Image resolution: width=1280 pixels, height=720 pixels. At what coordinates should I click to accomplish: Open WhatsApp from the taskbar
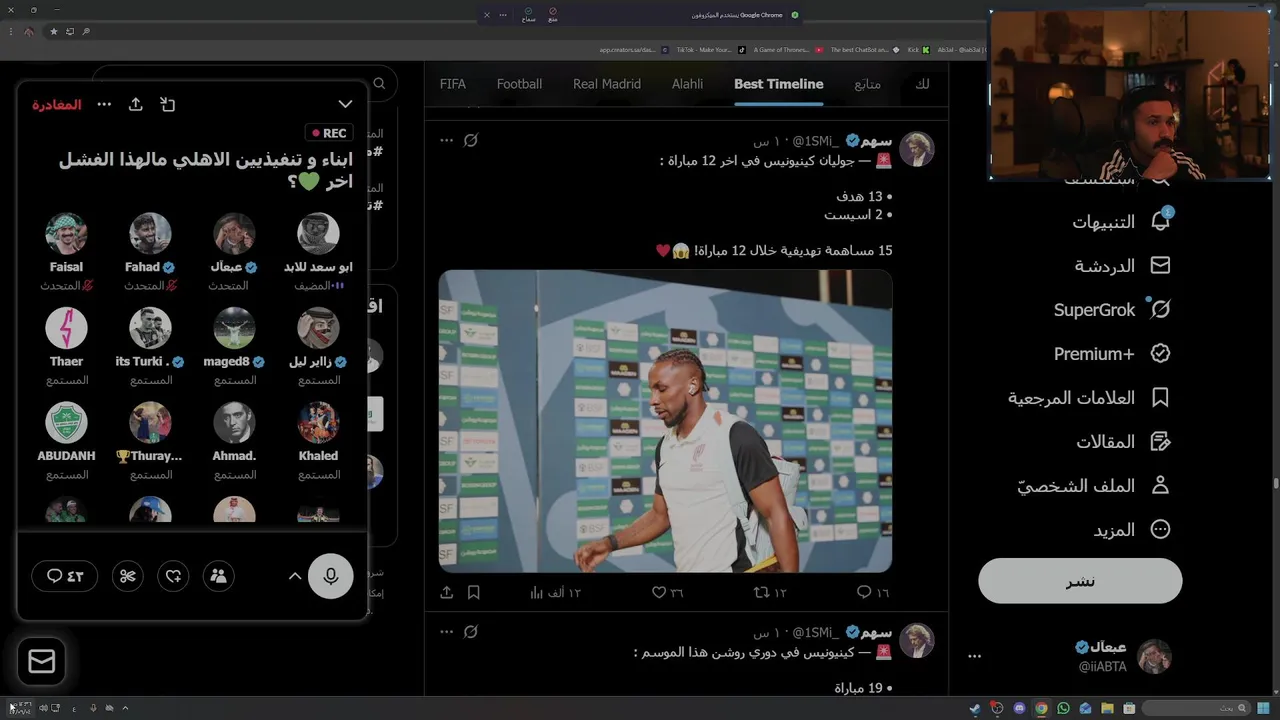pyautogui.click(x=1063, y=708)
